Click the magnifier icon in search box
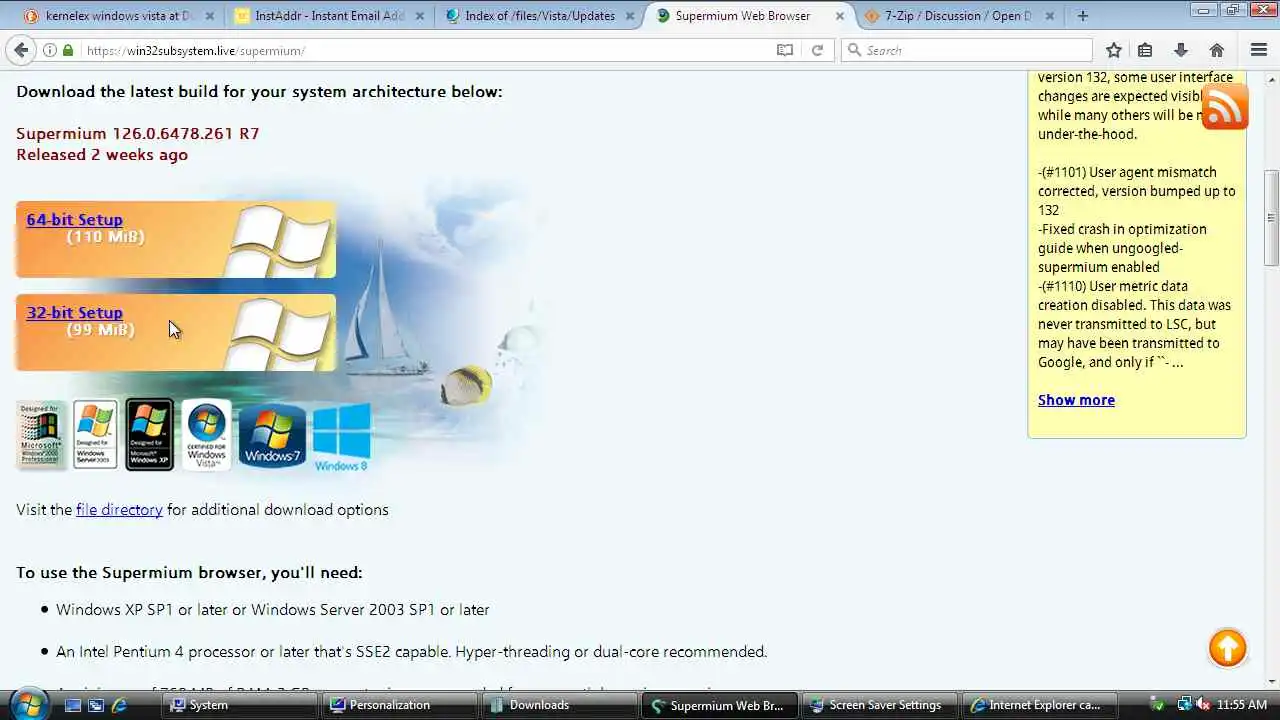1280x720 pixels. pos(854,50)
